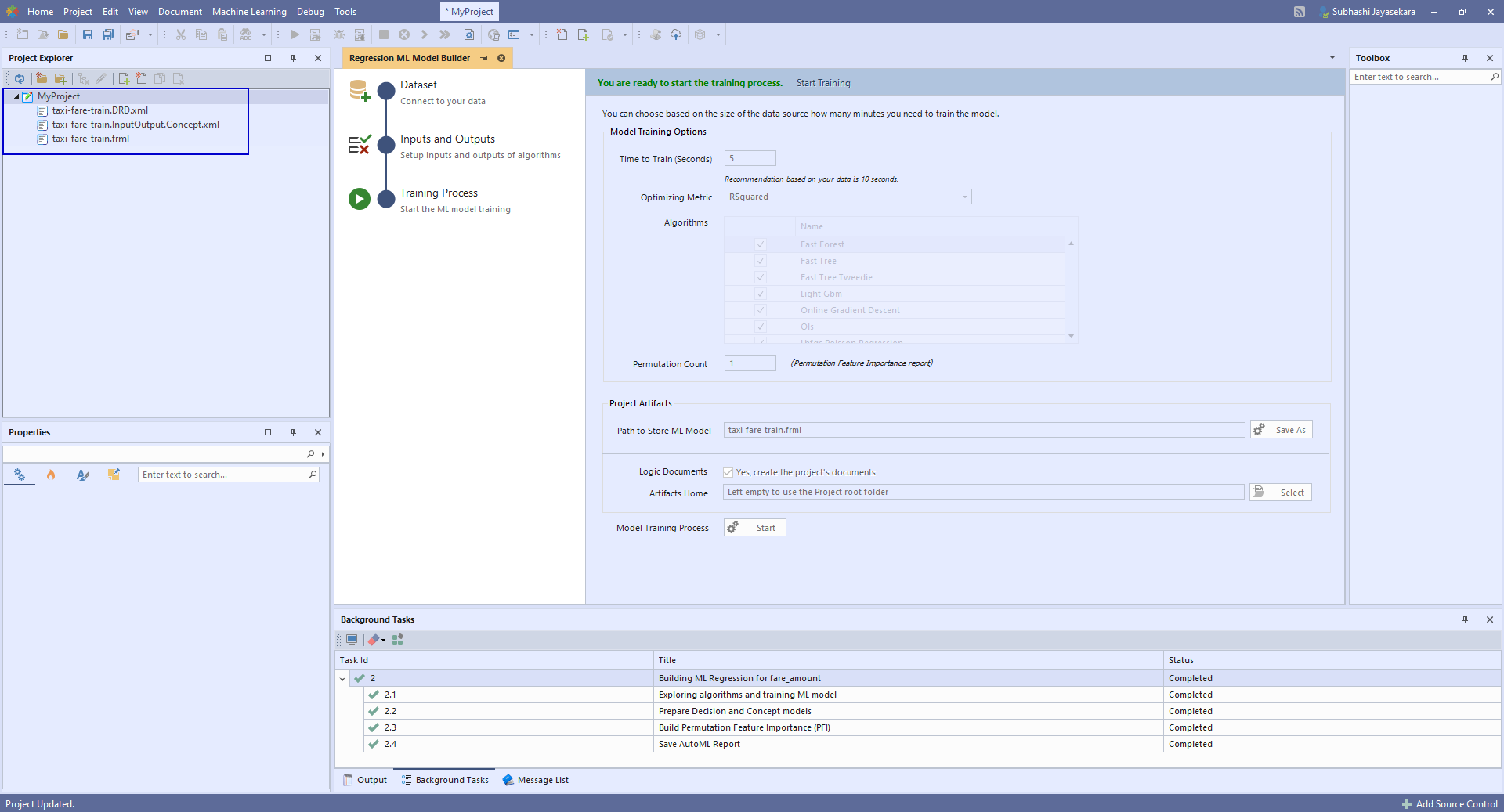The image size is (1504, 812).
Task: Click the add-folder icon in Project Explorer toolbar
Action: [60, 78]
